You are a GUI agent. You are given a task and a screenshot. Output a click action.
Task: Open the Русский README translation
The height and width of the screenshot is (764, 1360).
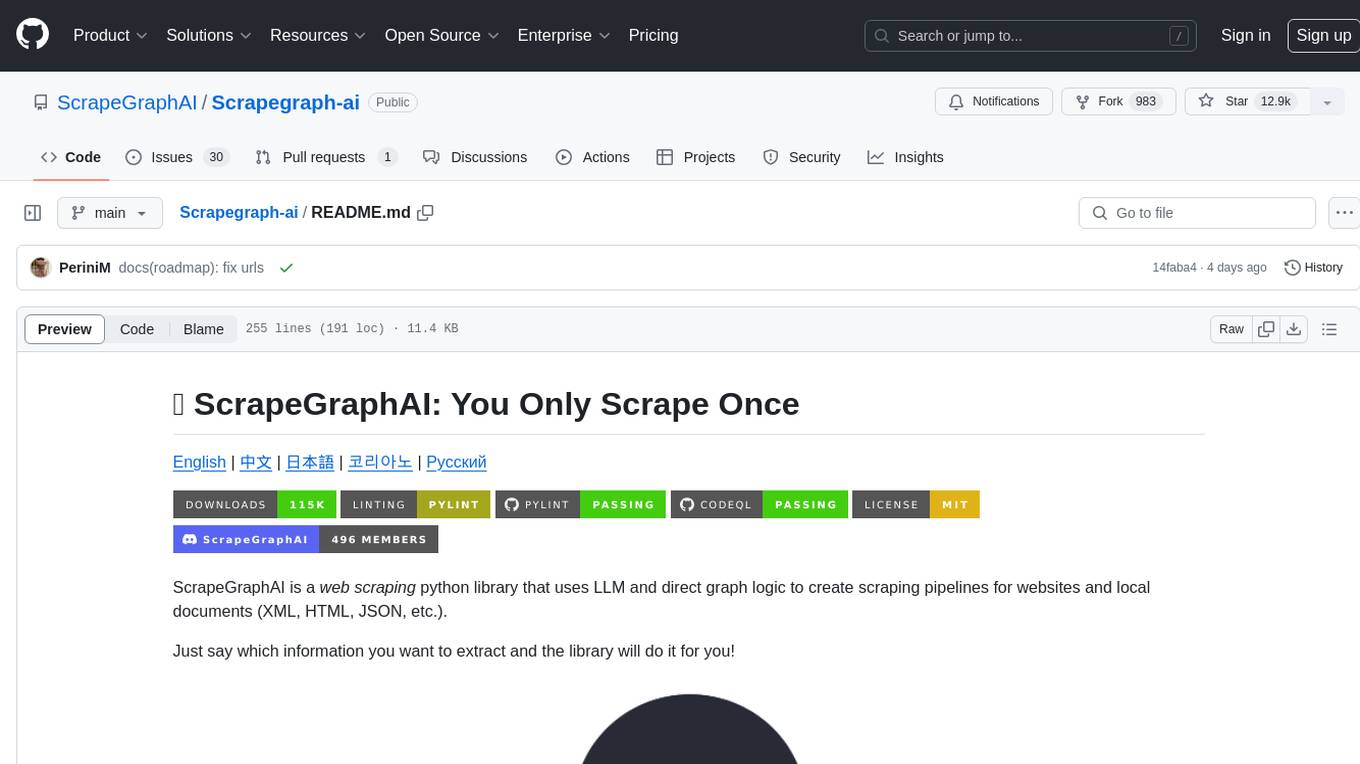click(456, 462)
